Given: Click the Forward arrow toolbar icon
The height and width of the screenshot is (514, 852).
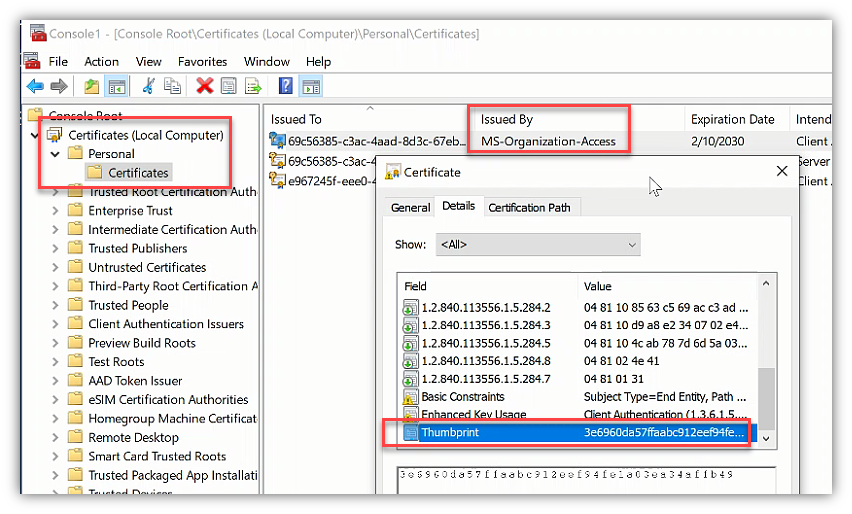Looking at the screenshot, I should (59, 86).
